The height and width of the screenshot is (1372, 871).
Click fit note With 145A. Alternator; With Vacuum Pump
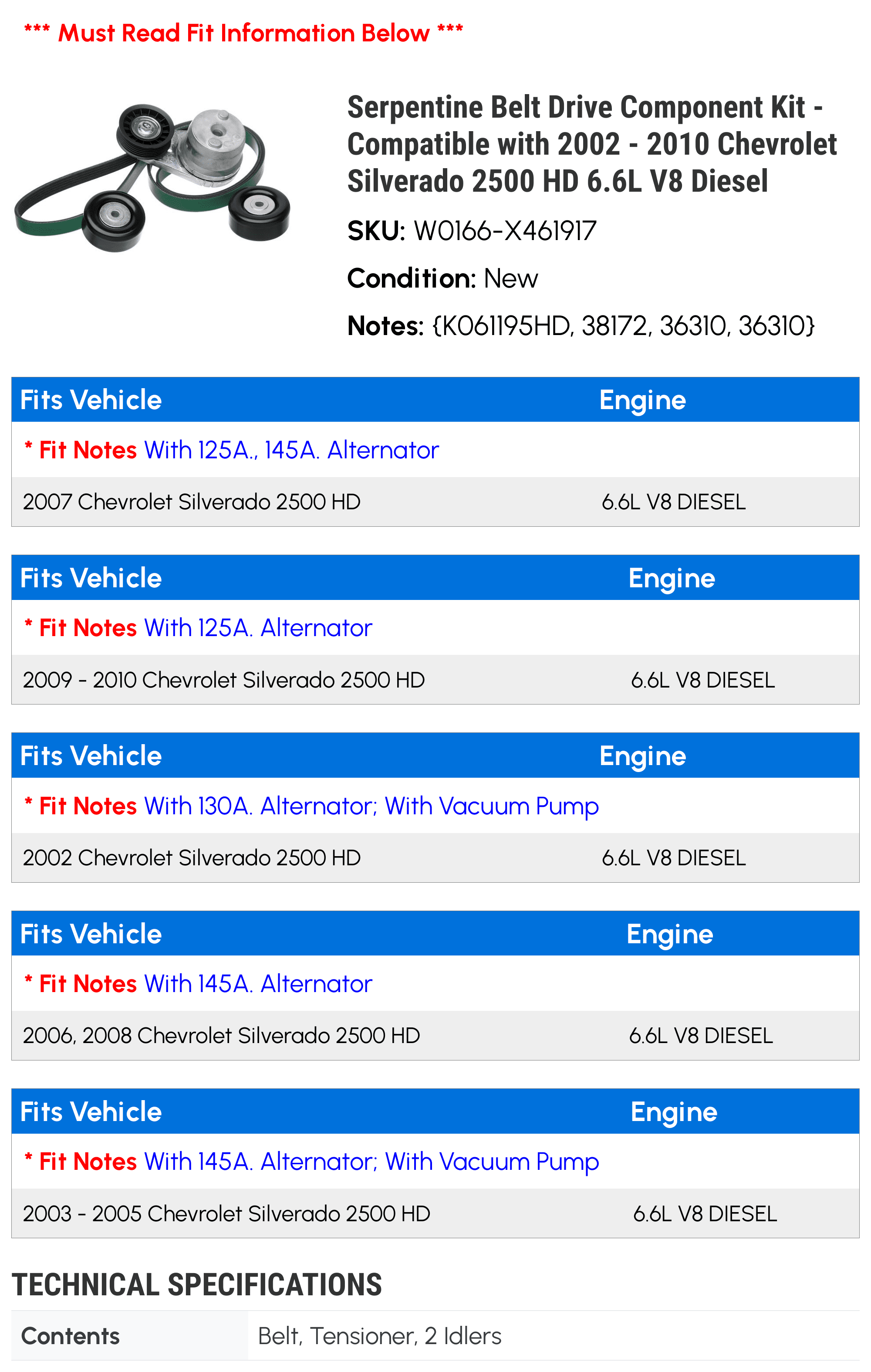[x=371, y=1162]
